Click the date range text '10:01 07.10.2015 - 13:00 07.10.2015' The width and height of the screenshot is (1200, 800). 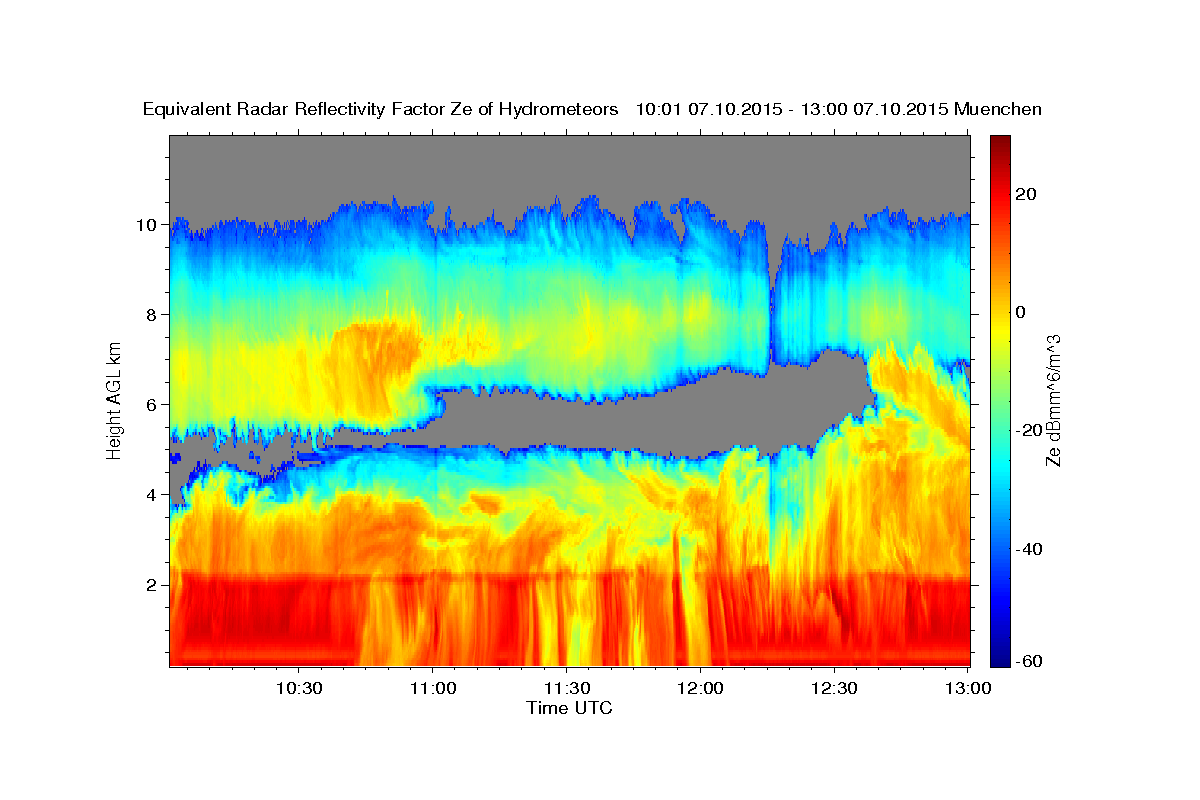click(792, 109)
